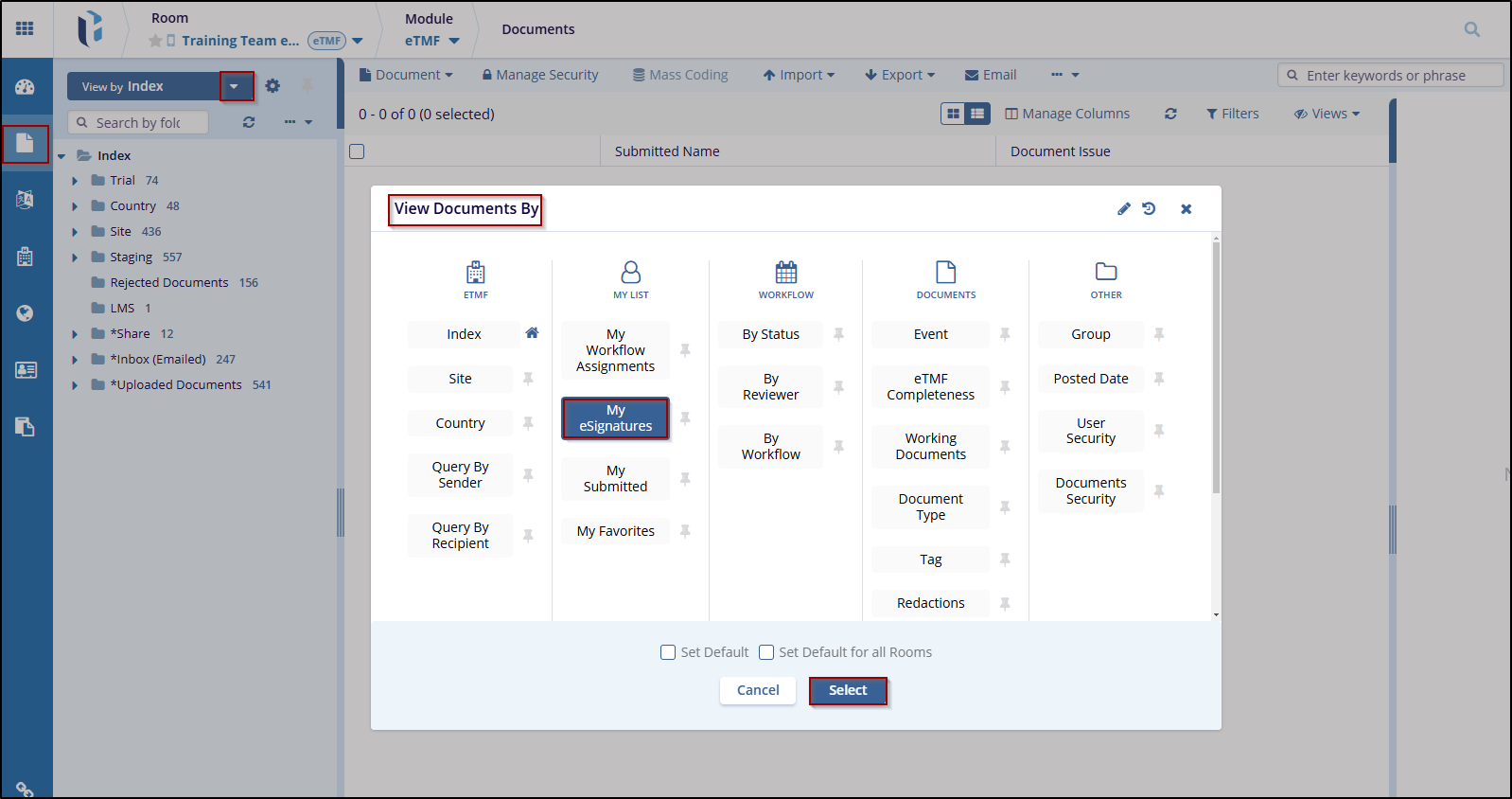Screen dimensions: 1512x799
Task: Choose the eTMF Completeness view option
Action: click(x=930, y=386)
